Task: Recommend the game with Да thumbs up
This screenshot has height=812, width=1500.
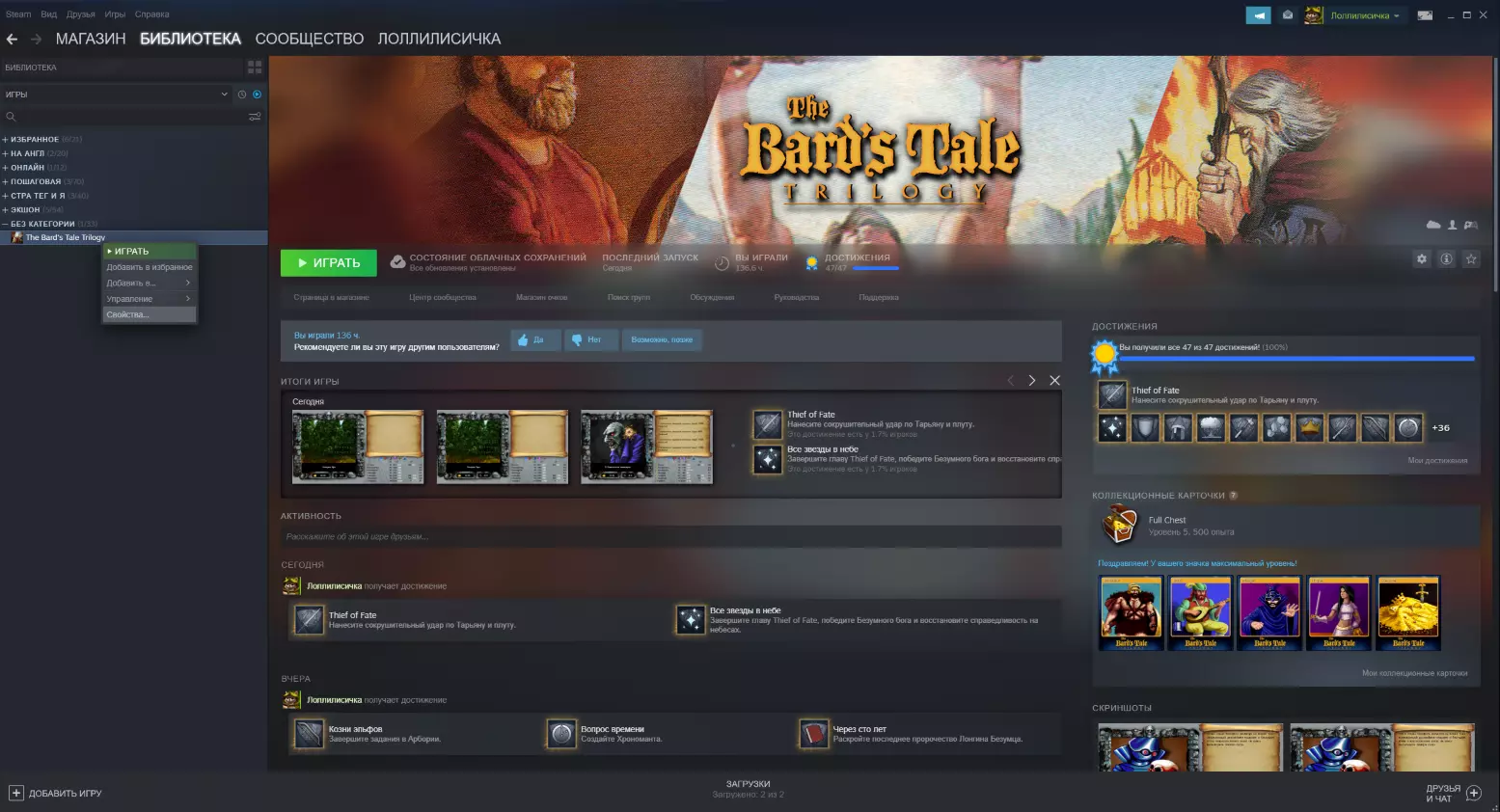Action: (x=535, y=339)
